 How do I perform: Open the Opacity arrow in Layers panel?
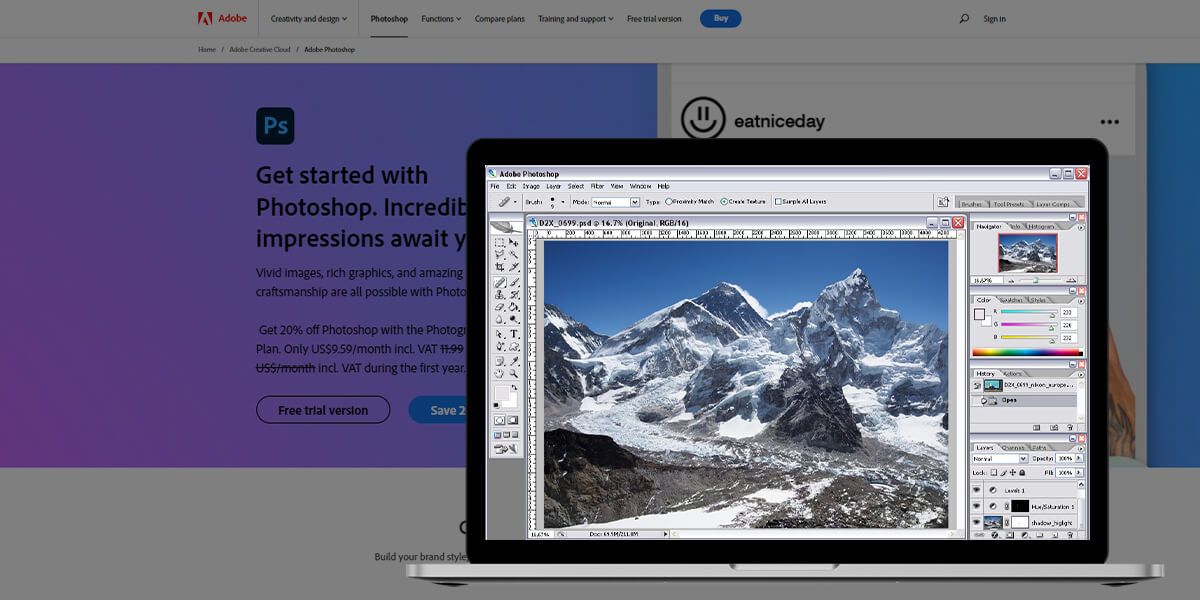(1079, 458)
